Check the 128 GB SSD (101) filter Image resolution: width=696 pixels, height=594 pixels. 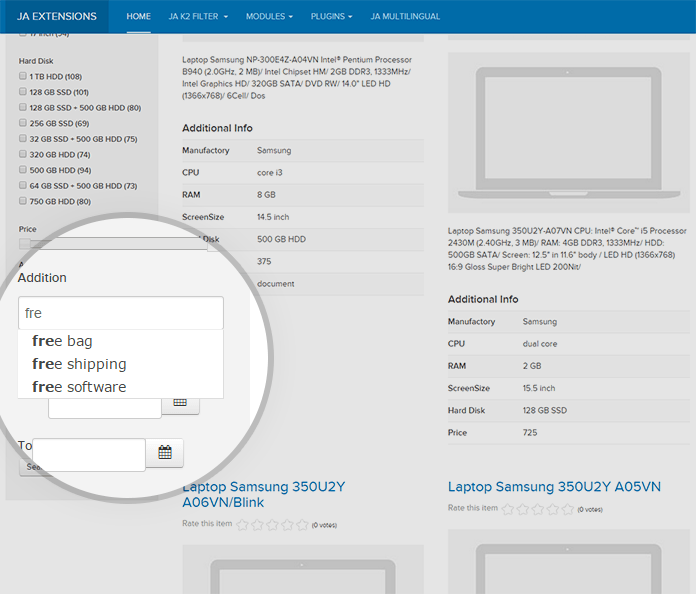point(23,91)
